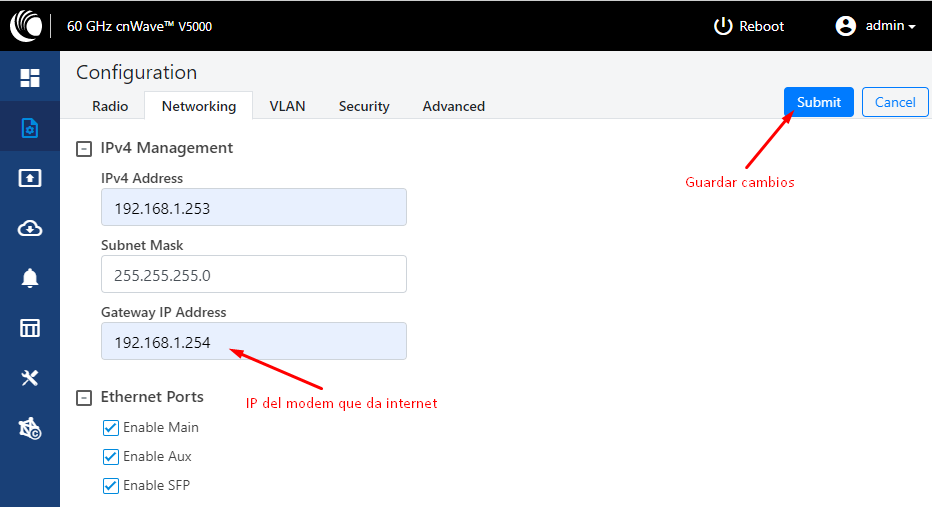This screenshot has height=507, width=932.
Task: Open the statistics table sidebar icon
Action: point(30,327)
